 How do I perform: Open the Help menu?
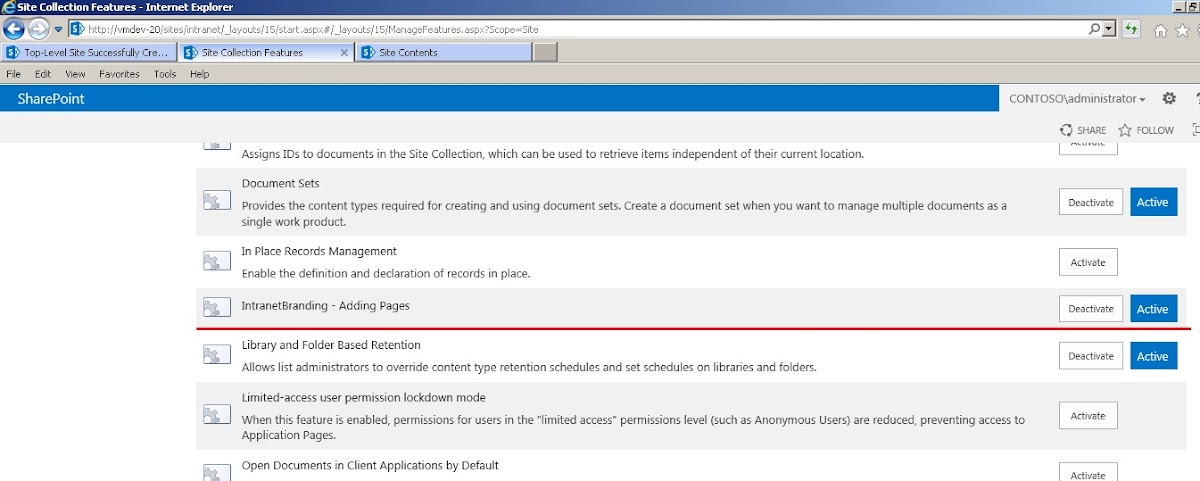(199, 74)
